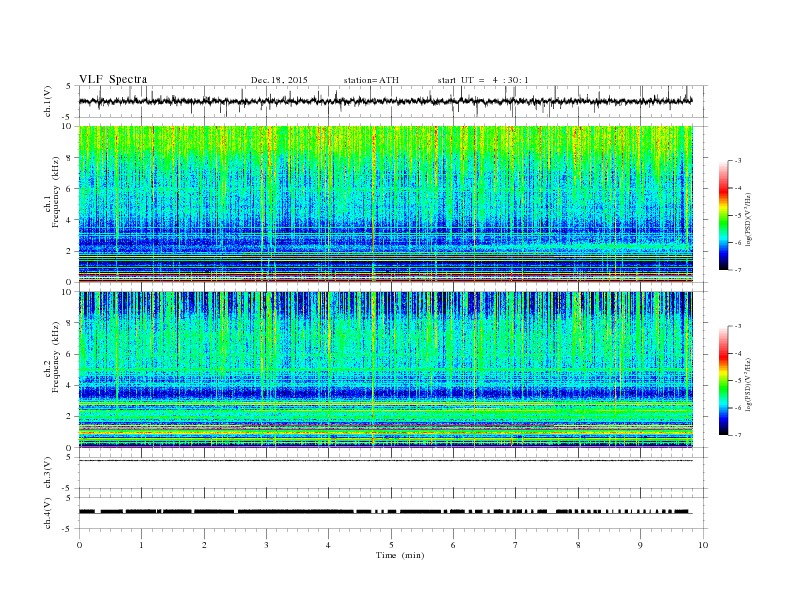Click the 'ch.3(V)' axis label
The width and height of the screenshot is (792, 612).
(48, 473)
